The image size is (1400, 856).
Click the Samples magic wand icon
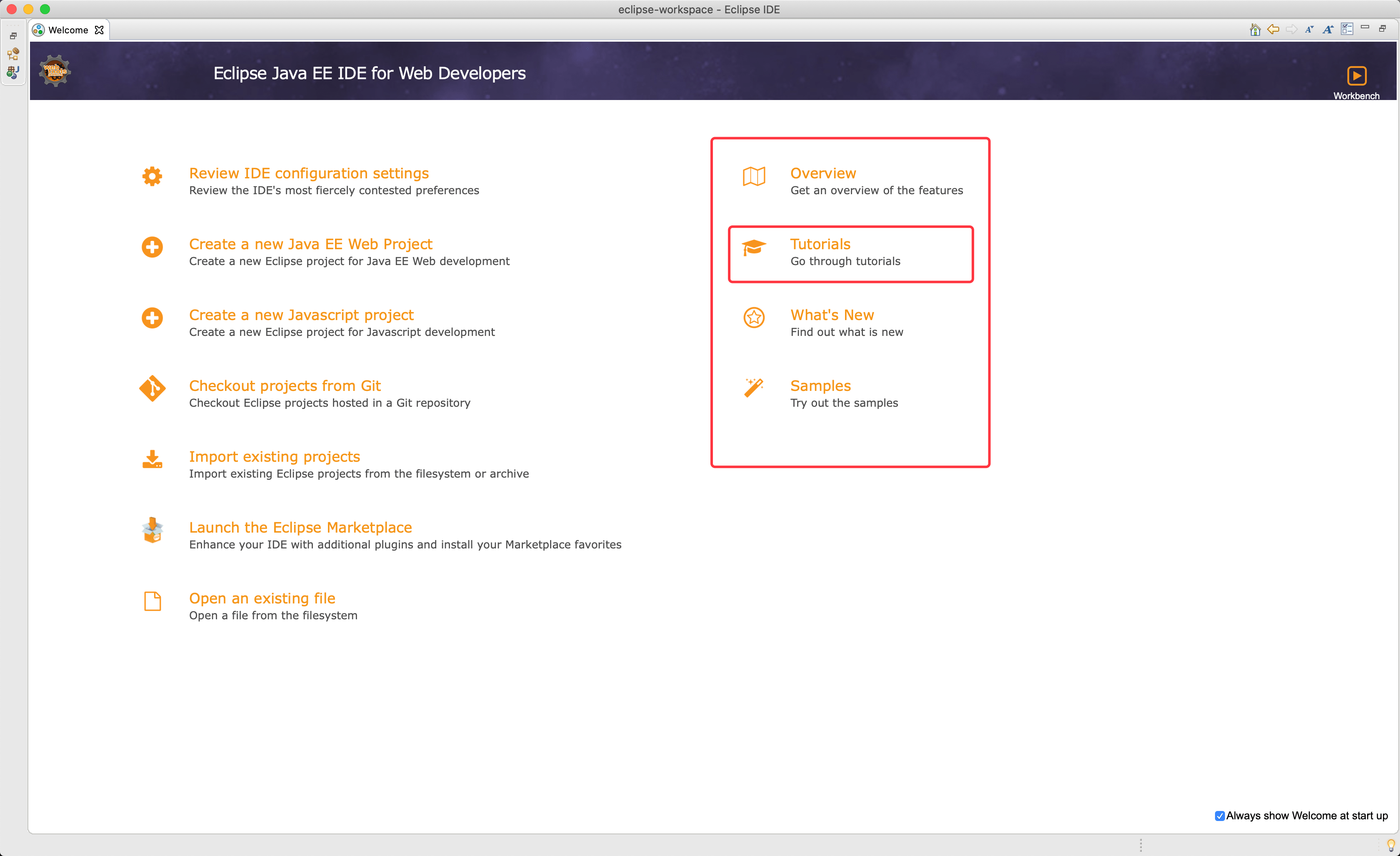click(754, 388)
